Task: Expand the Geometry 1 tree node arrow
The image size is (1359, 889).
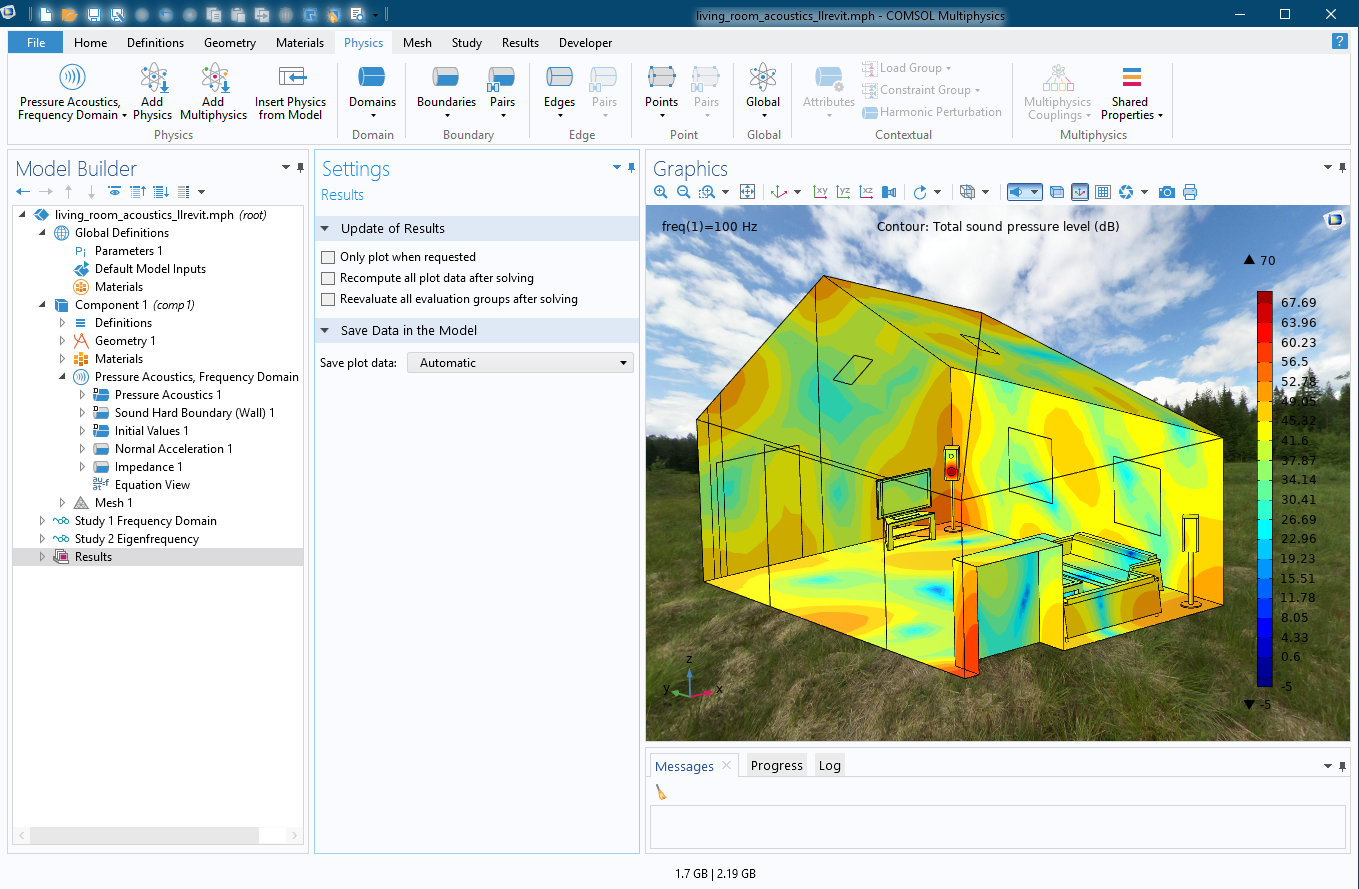Action: 62,341
